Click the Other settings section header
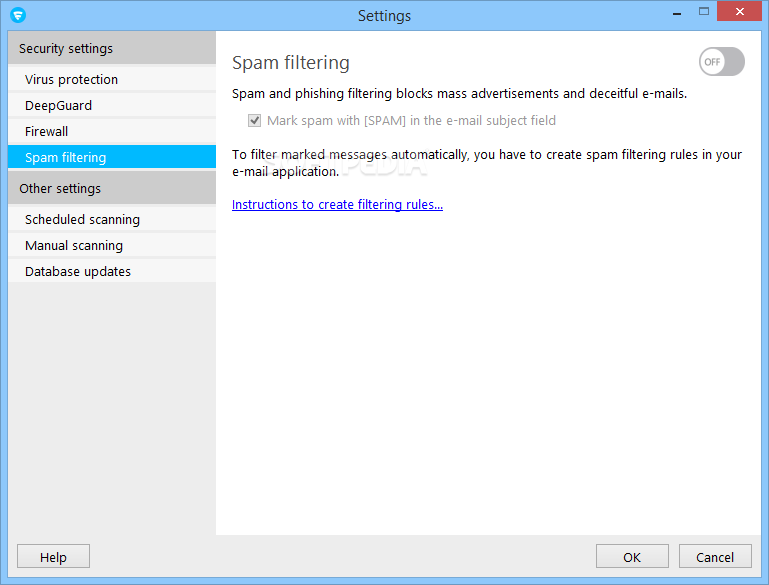This screenshot has width=769, height=585. (x=112, y=188)
